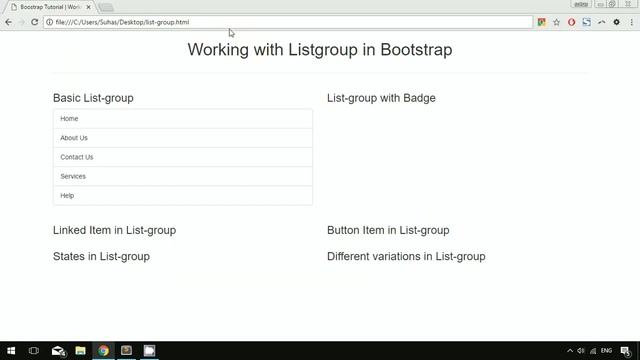The image size is (640, 360).
Task: Click the Working with Listgroup in Bootstrap title
Action: (320, 50)
